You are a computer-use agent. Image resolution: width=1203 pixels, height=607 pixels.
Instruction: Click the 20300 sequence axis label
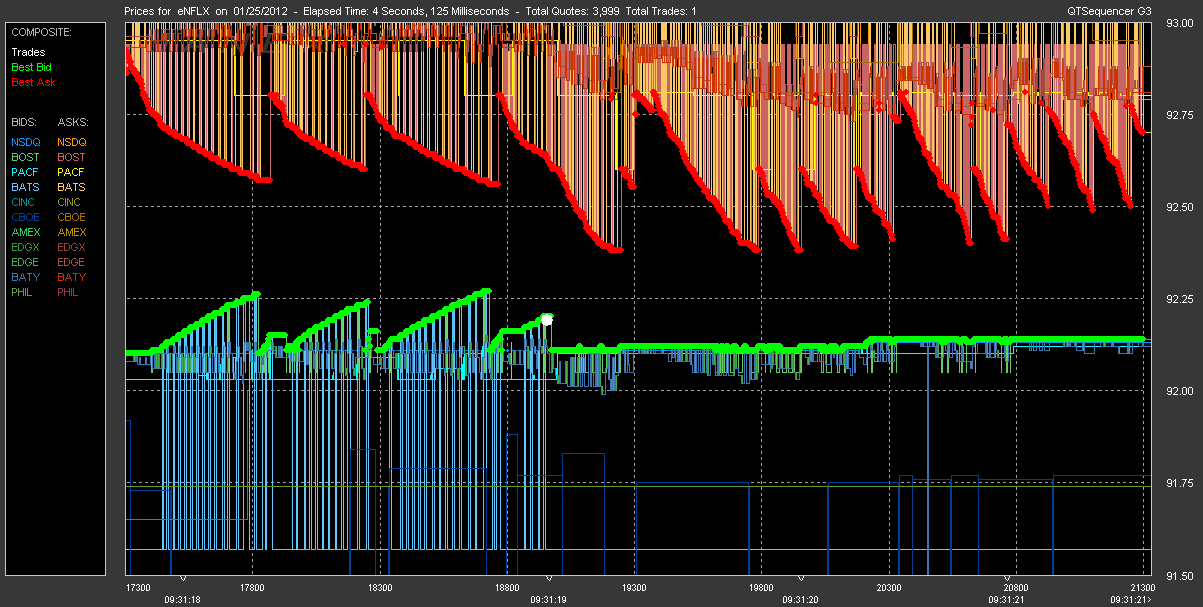click(x=888, y=588)
